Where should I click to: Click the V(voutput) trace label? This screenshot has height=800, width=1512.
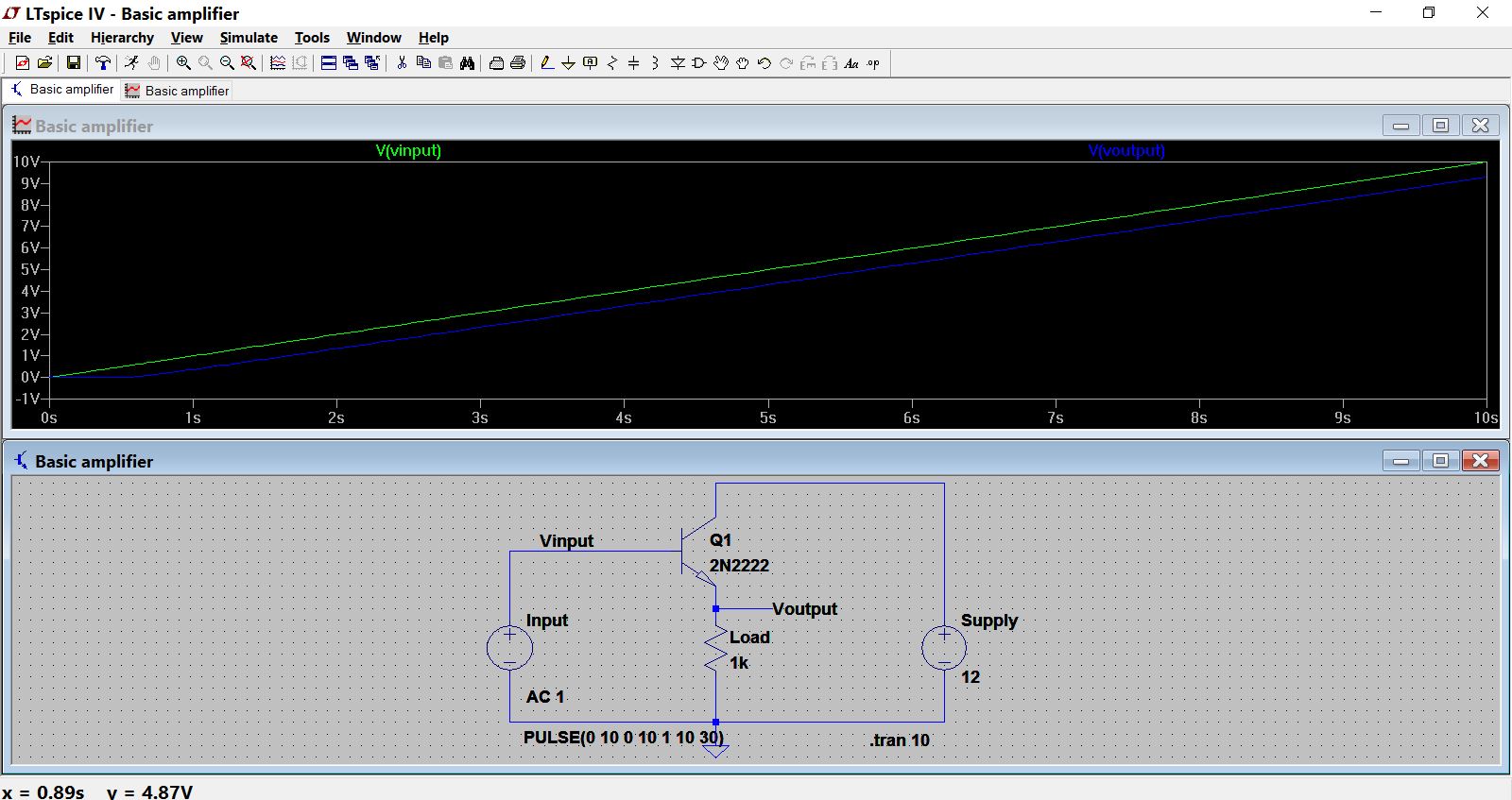1126,150
